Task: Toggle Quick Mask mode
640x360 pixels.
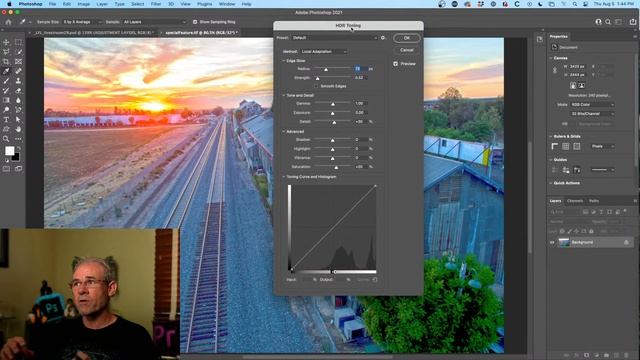Action: pos(6,169)
